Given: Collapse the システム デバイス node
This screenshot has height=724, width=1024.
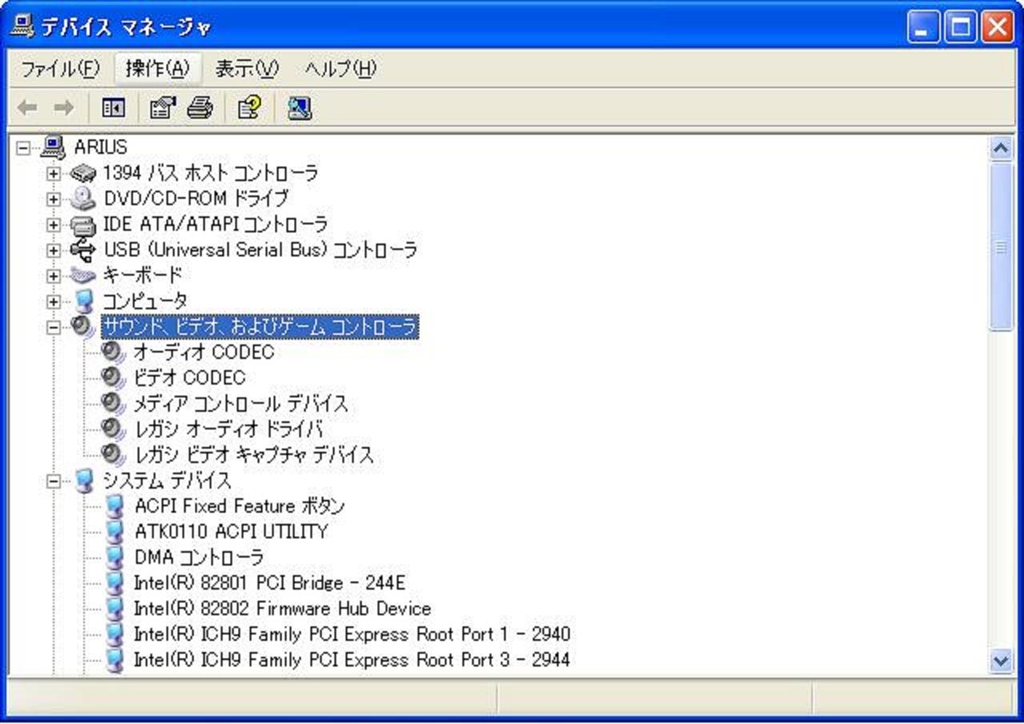Looking at the screenshot, I should click(54, 481).
